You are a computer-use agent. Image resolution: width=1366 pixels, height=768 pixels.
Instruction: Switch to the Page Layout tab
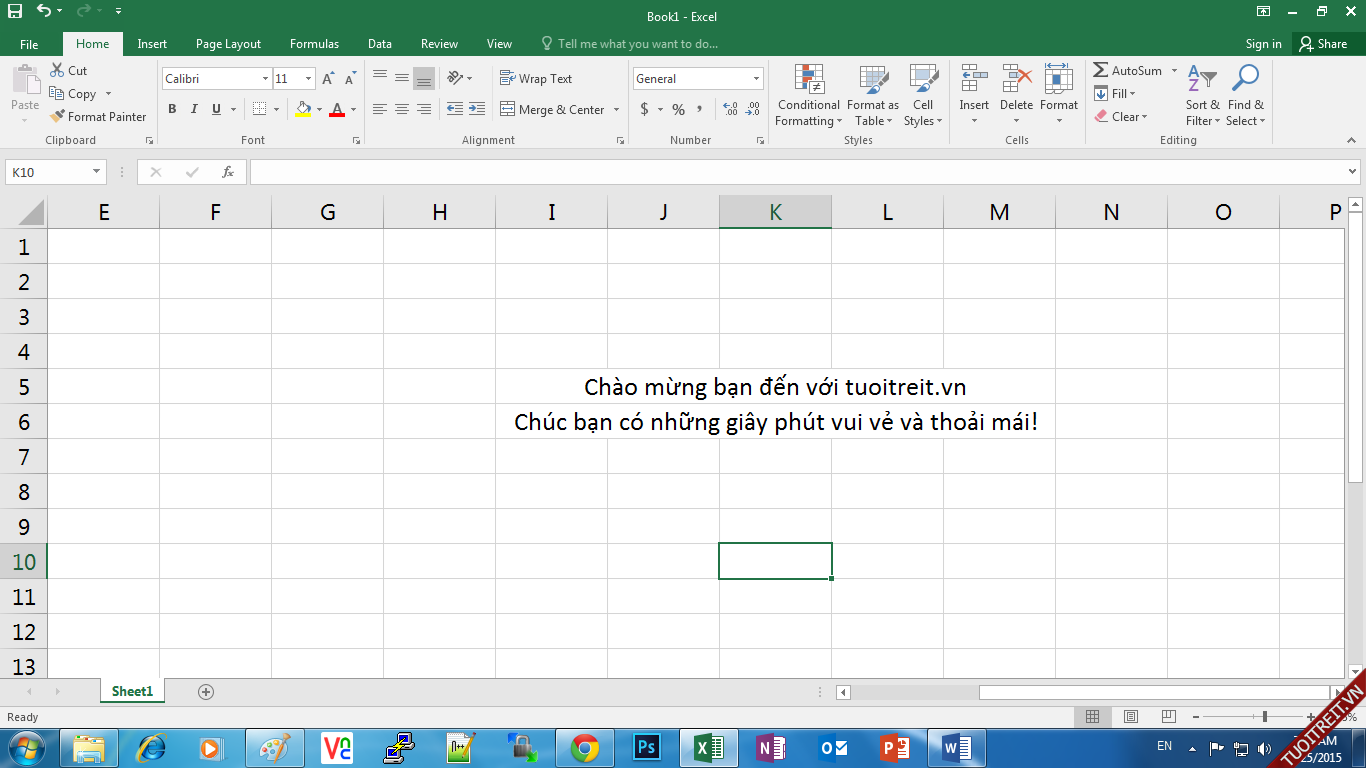pos(228,44)
